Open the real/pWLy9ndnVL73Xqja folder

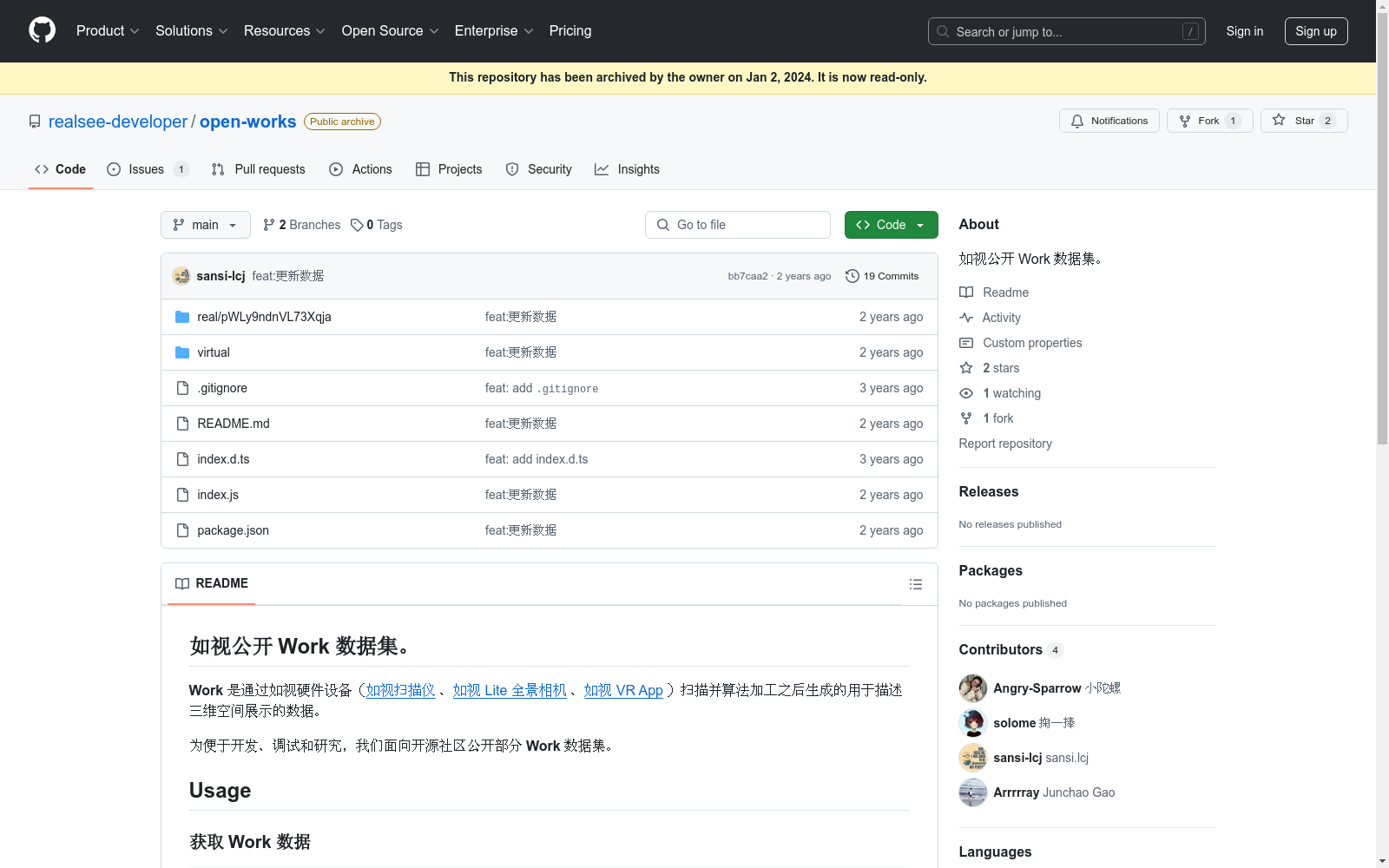(x=264, y=317)
